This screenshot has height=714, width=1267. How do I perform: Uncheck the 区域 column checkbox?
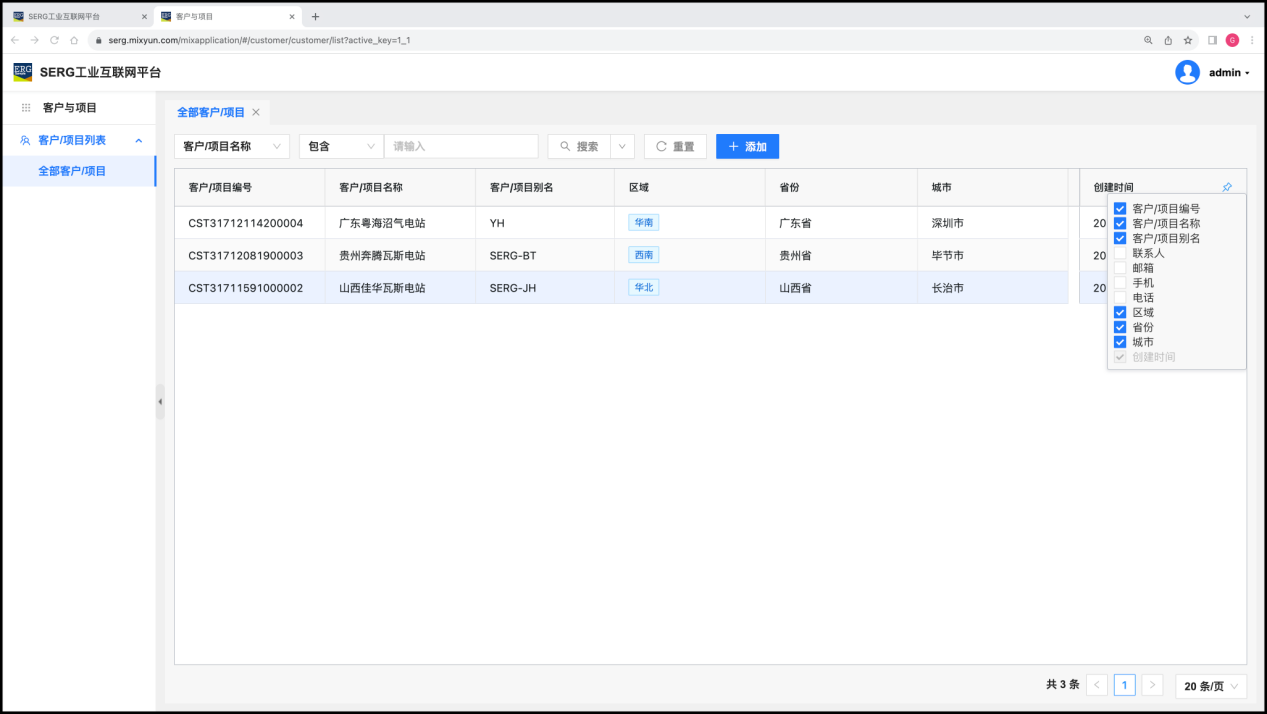(1120, 312)
